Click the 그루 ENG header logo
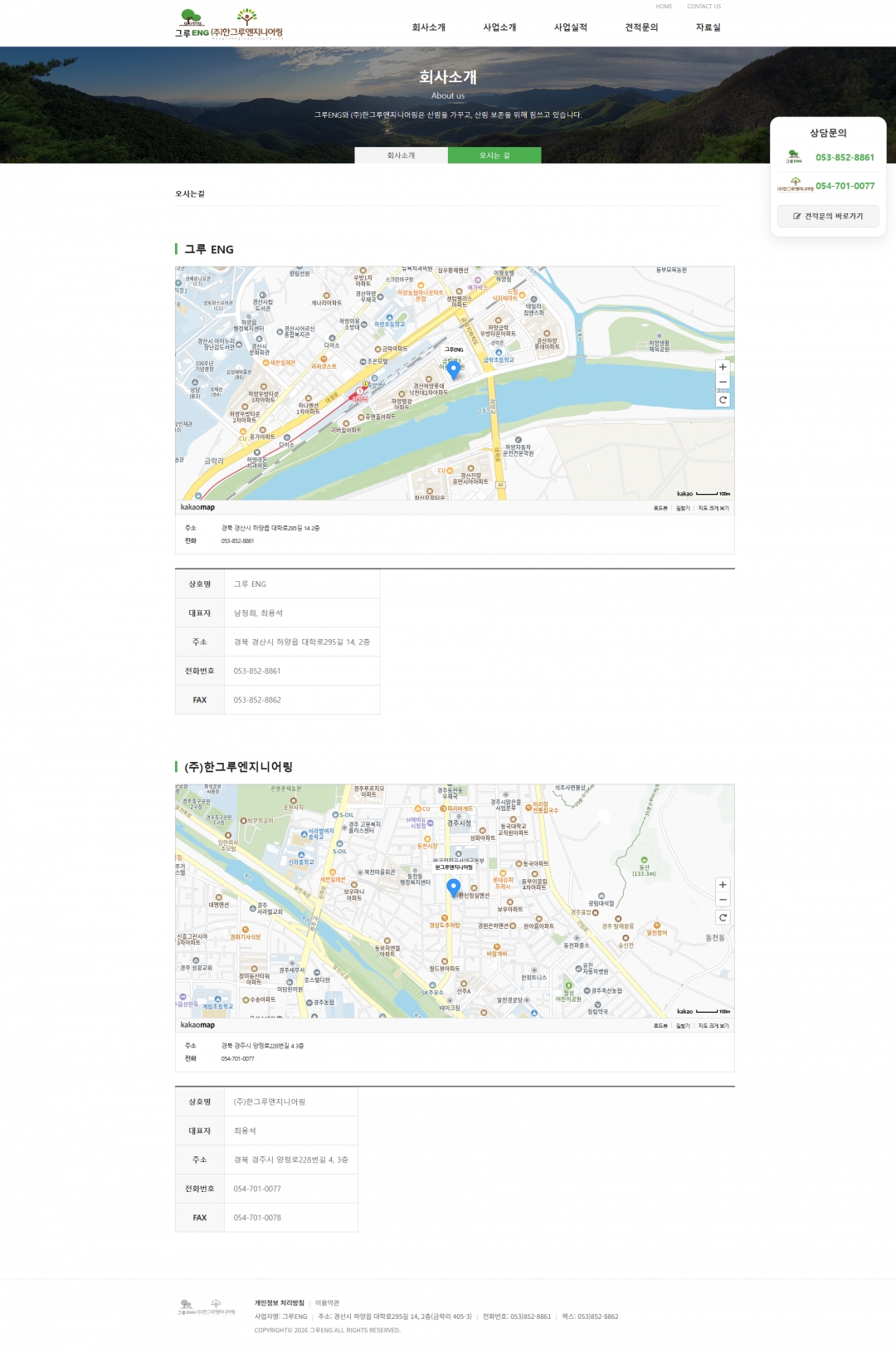 point(192,24)
